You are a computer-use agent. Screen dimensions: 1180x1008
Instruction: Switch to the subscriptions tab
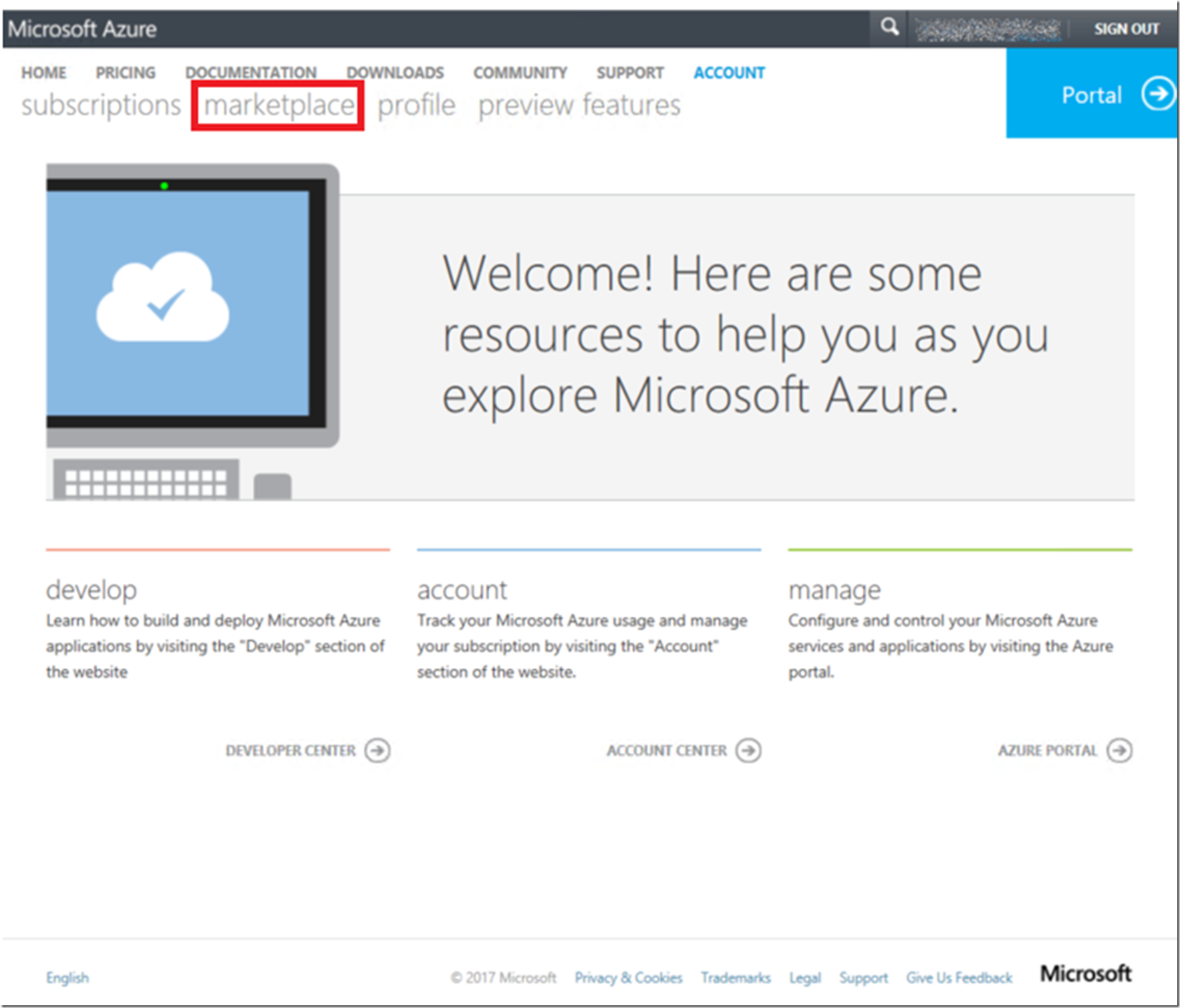pos(101,106)
